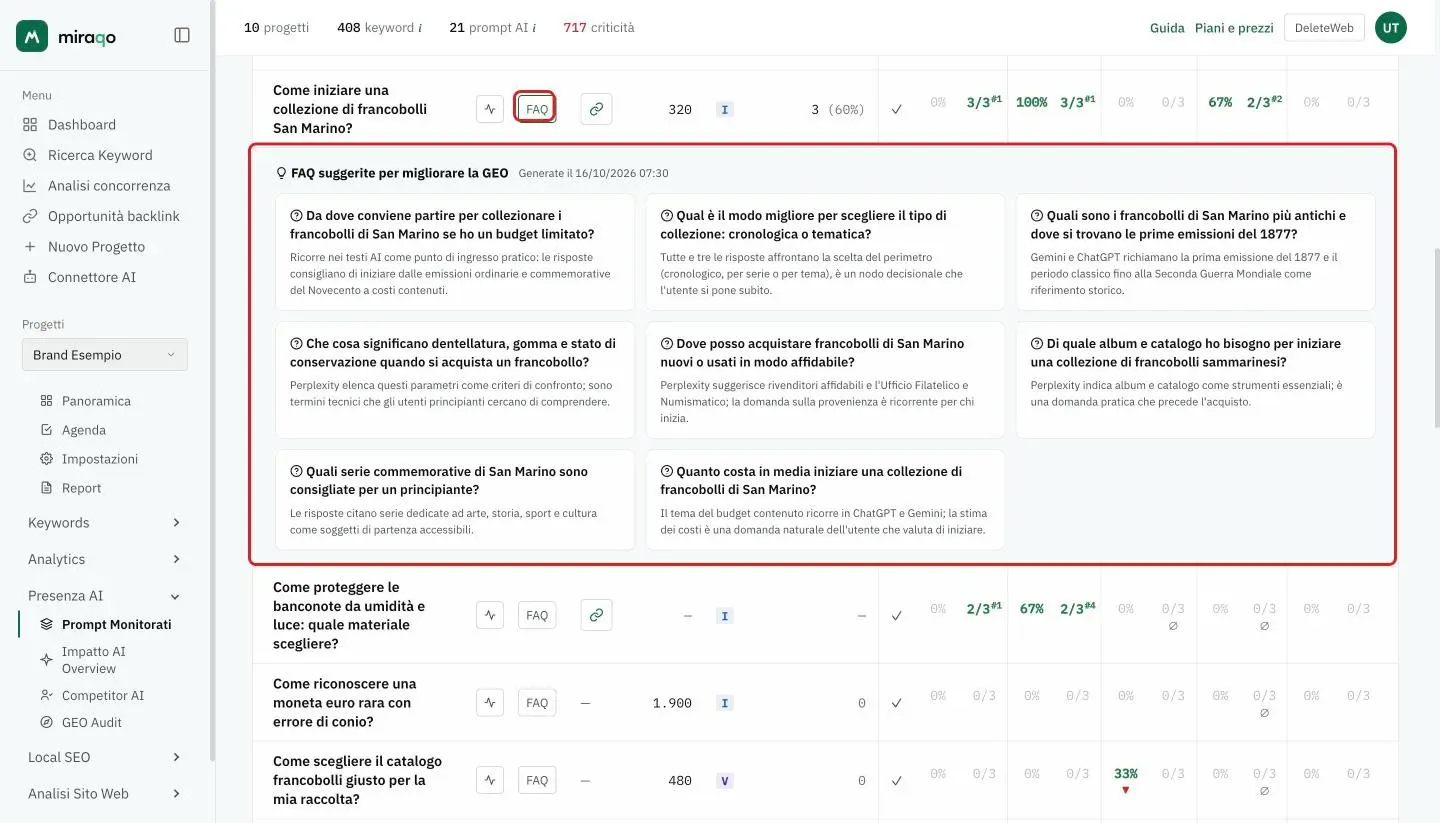Select Prompt Monitorati
The image size is (1440, 823).
[x=116, y=624]
